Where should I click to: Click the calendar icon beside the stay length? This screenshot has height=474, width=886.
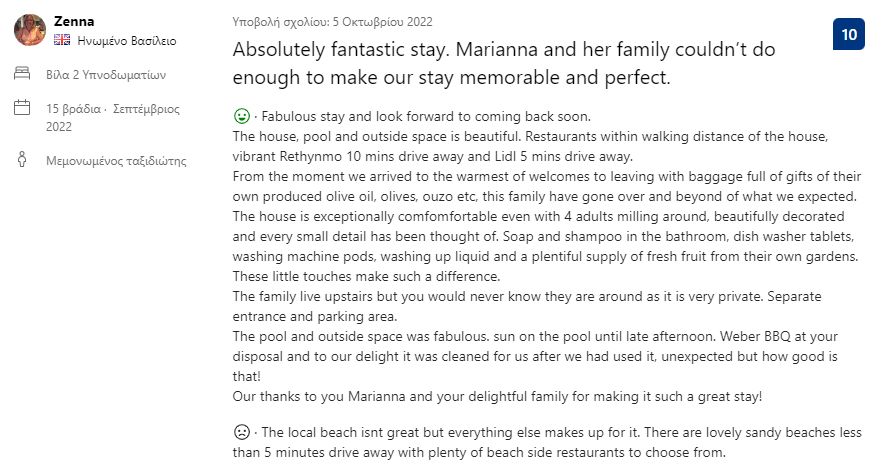tap(22, 108)
